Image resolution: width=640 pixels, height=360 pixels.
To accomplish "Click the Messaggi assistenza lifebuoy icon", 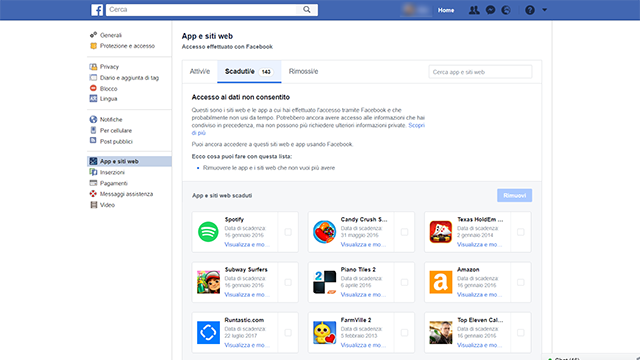I will point(93,193).
